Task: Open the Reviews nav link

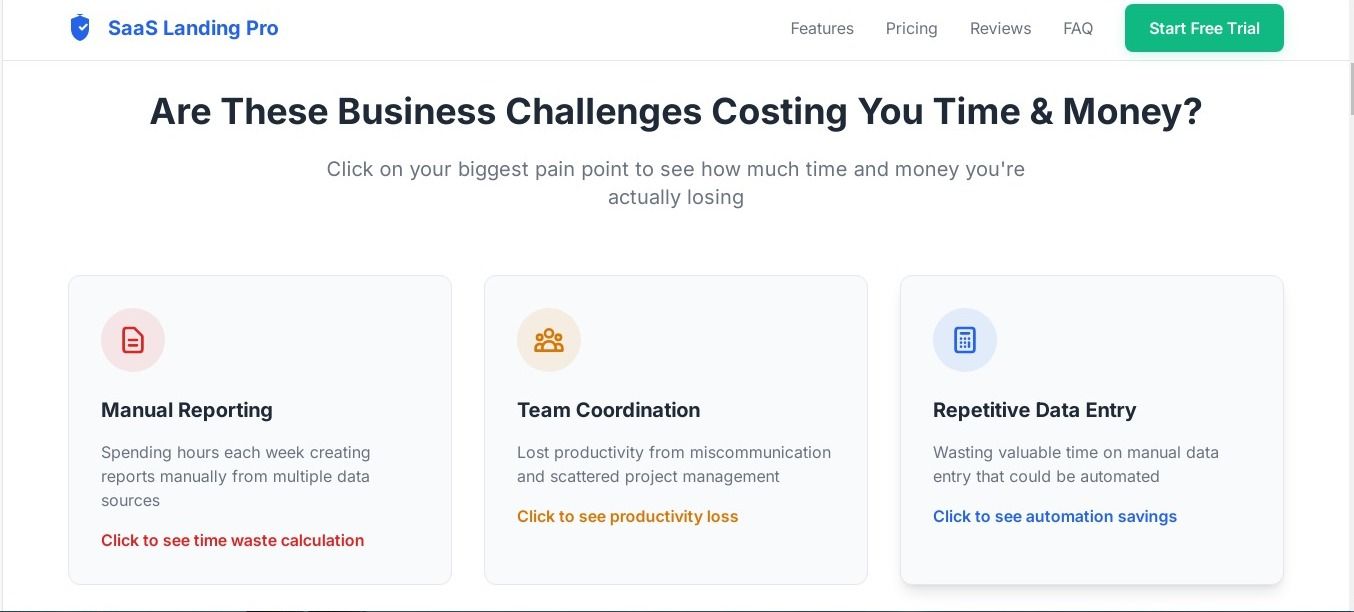Action: coord(1000,28)
